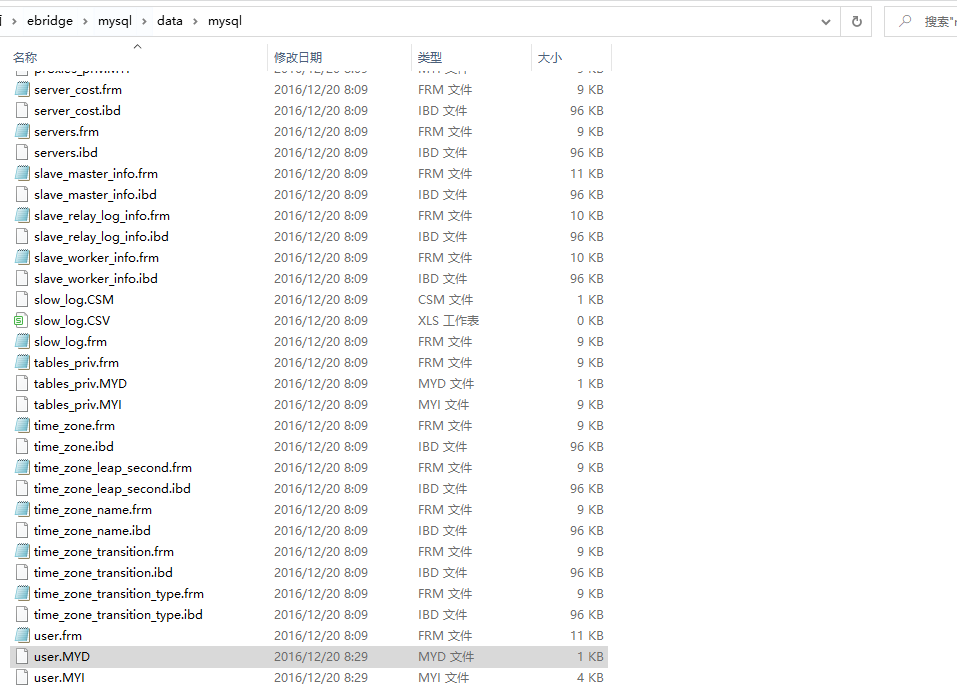The width and height of the screenshot is (957, 692).
Task: Select server_cost.frm file icon
Action: [x=22, y=90]
